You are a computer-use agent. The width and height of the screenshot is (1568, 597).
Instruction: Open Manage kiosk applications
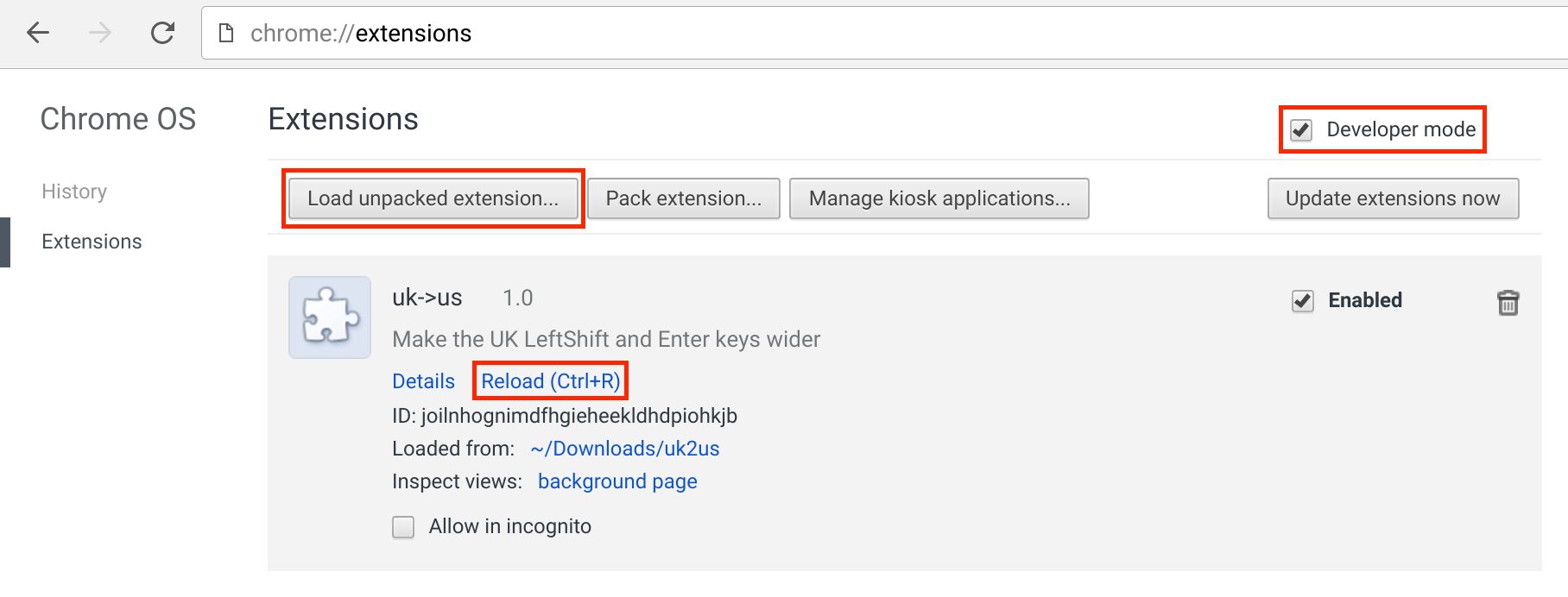939,198
